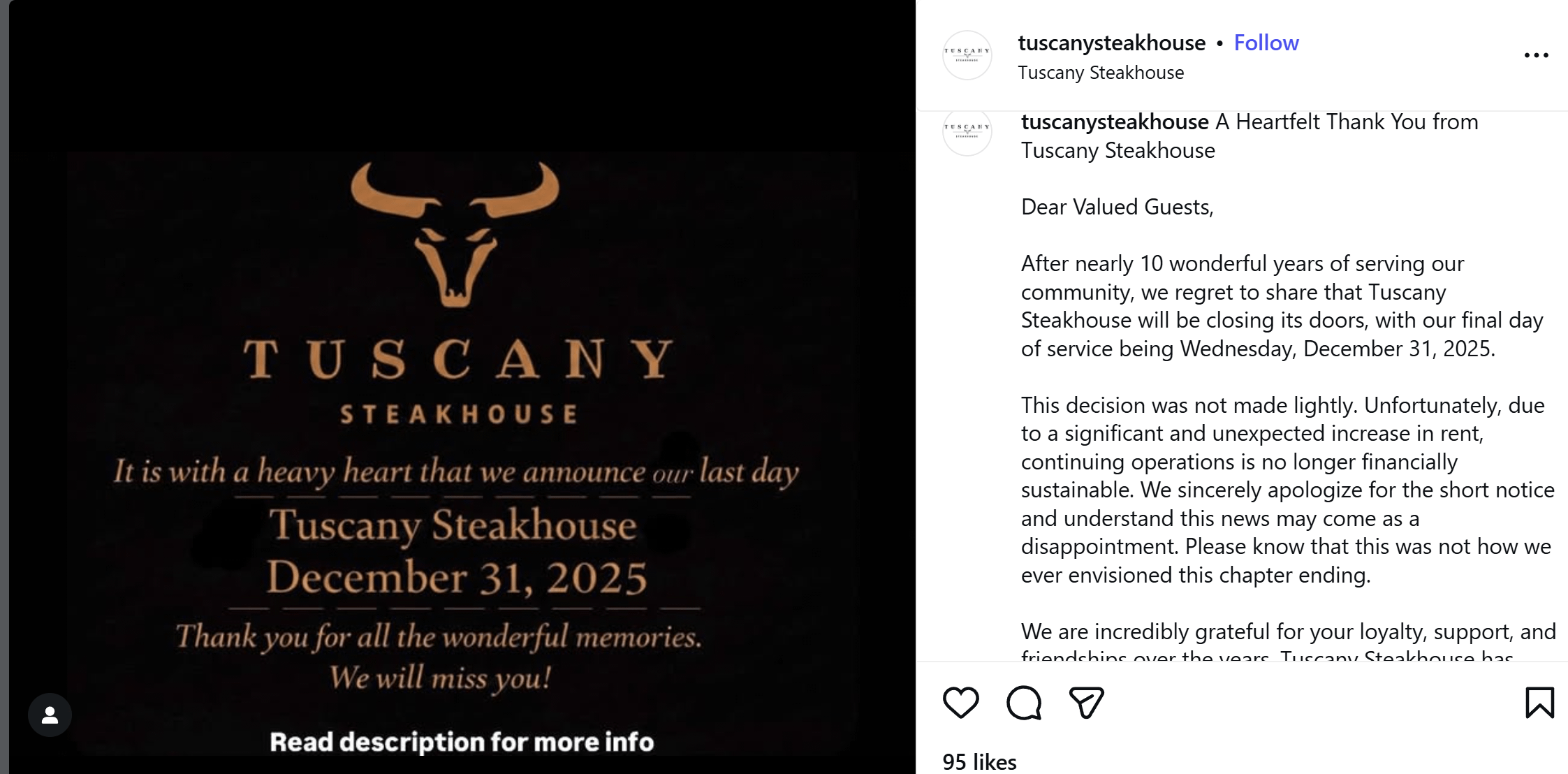This screenshot has height=774, width=1568.
Task: Open the three-dot more options menu
Action: coord(1536,55)
